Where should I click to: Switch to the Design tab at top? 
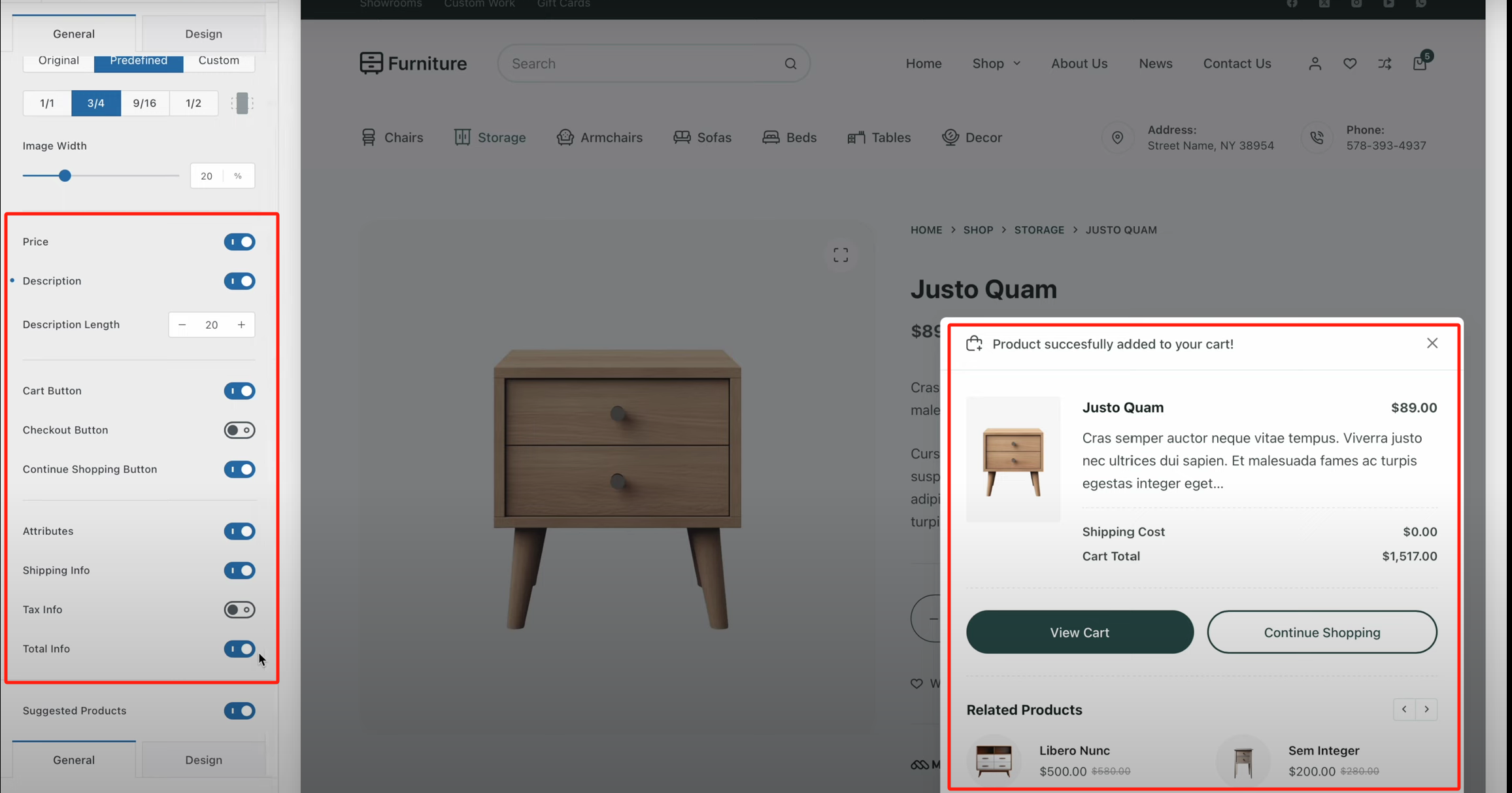[203, 34]
